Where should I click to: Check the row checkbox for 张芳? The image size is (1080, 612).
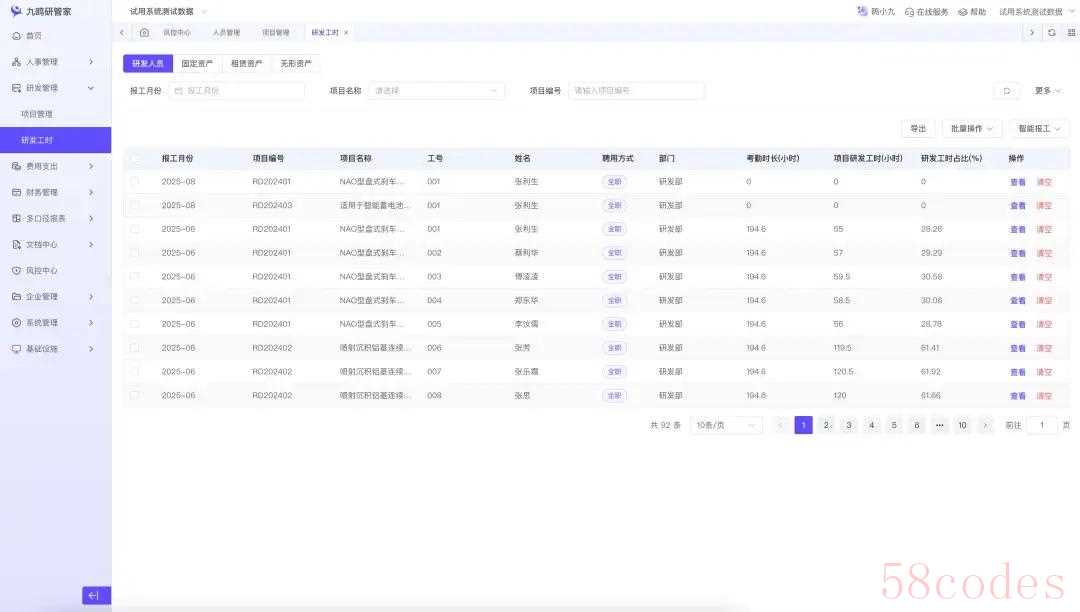[x=135, y=348]
